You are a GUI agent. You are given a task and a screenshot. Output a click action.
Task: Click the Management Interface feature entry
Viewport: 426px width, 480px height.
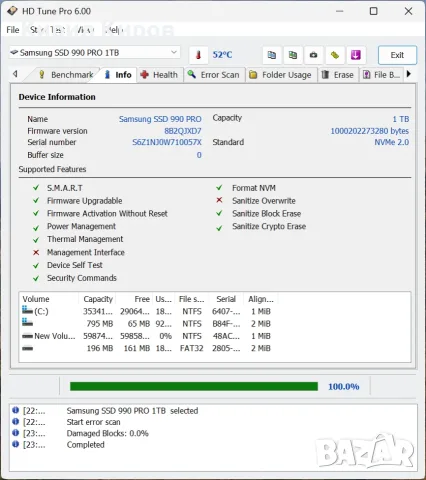(86, 252)
